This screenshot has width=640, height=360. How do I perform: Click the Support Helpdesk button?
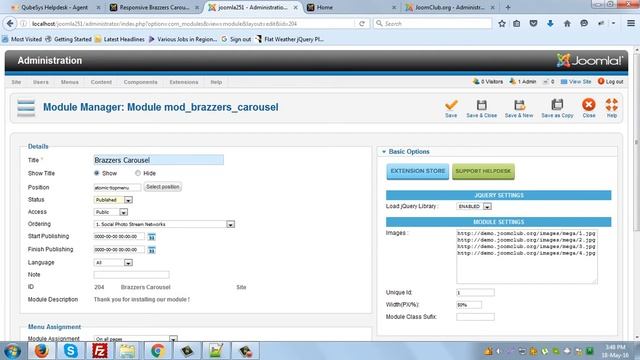coord(483,171)
